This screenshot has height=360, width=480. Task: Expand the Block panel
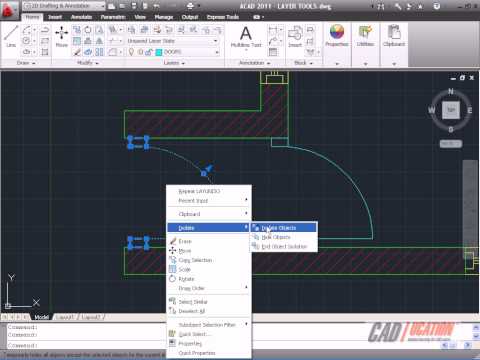tap(304, 63)
